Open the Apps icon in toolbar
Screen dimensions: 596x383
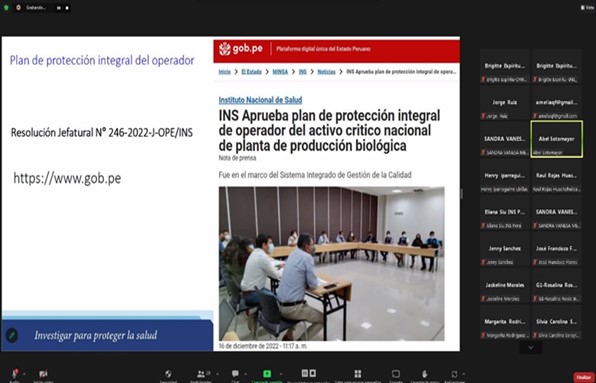[x=454, y=374]
